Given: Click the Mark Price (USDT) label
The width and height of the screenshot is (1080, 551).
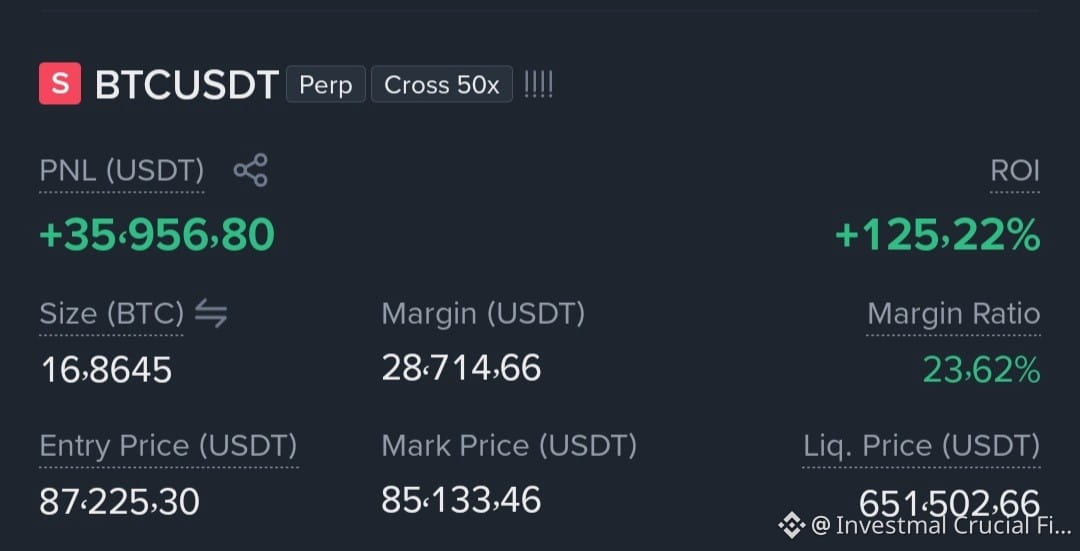Looking at the screenshot, I should (x=509, y=446).
